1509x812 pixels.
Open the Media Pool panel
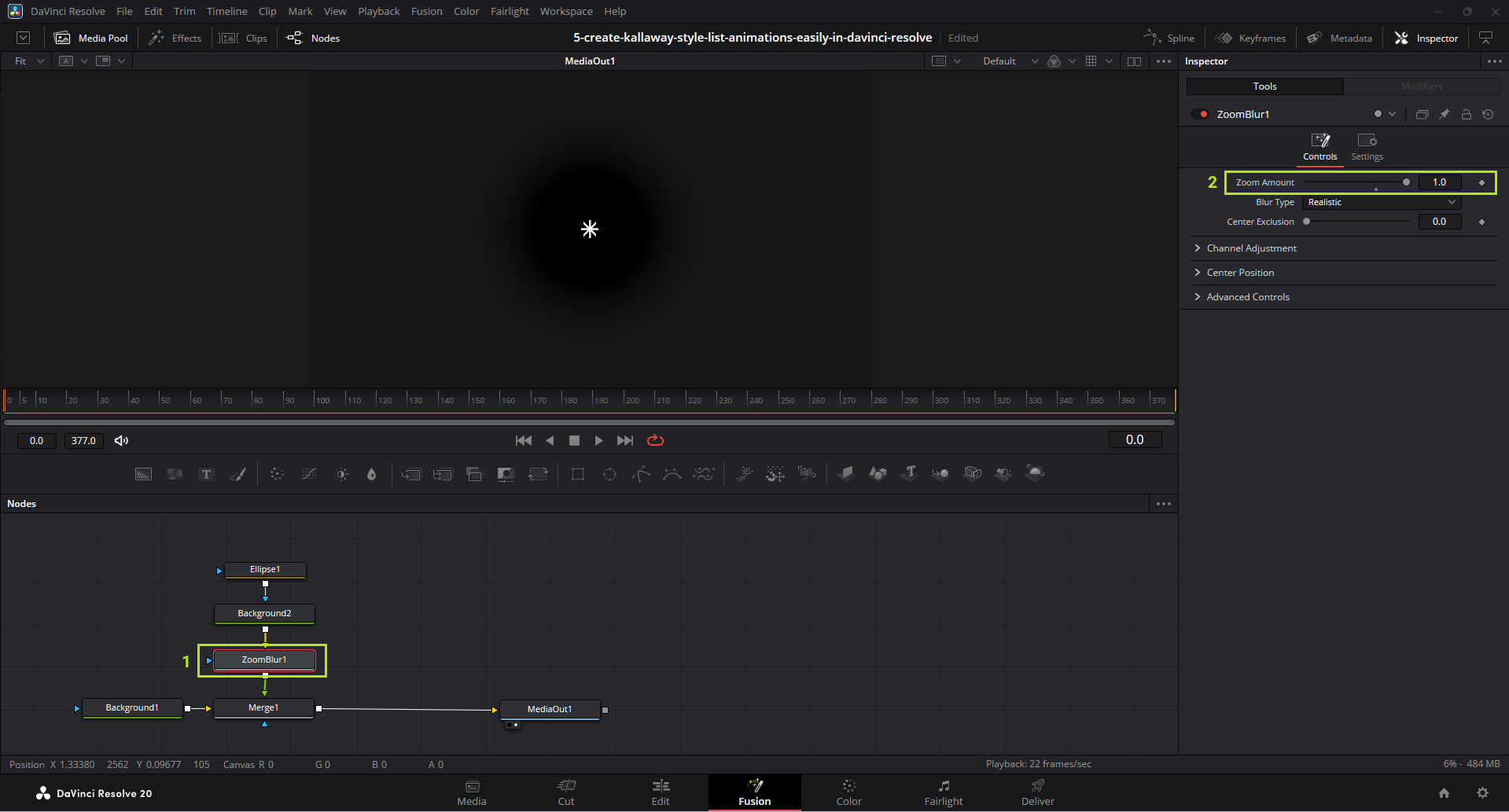pyautogui.click(x=91, y=38)
